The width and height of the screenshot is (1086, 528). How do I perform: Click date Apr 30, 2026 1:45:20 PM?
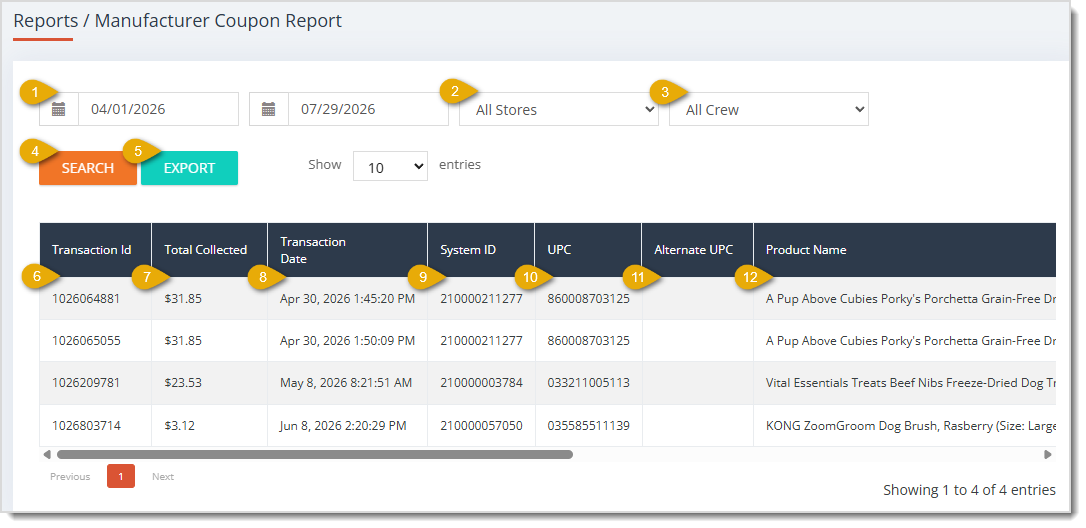348,299
